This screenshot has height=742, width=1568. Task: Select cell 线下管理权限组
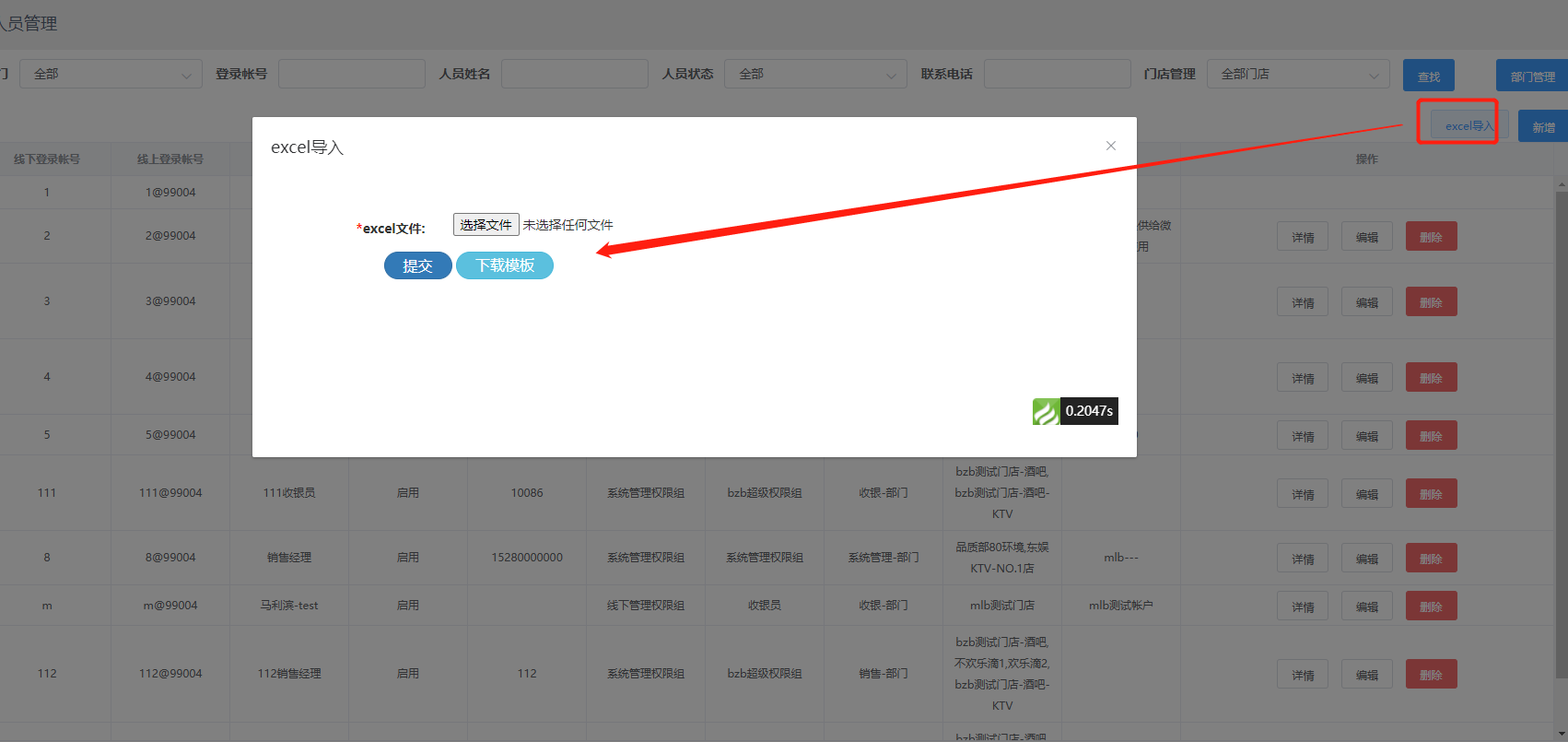tap(646, 606)
